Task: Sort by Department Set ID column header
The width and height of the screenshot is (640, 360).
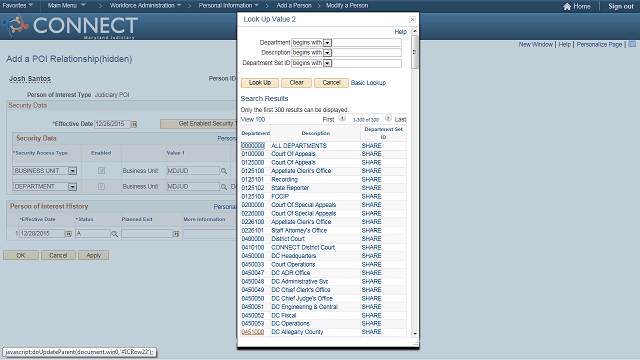Action: [x=383, y=133]
